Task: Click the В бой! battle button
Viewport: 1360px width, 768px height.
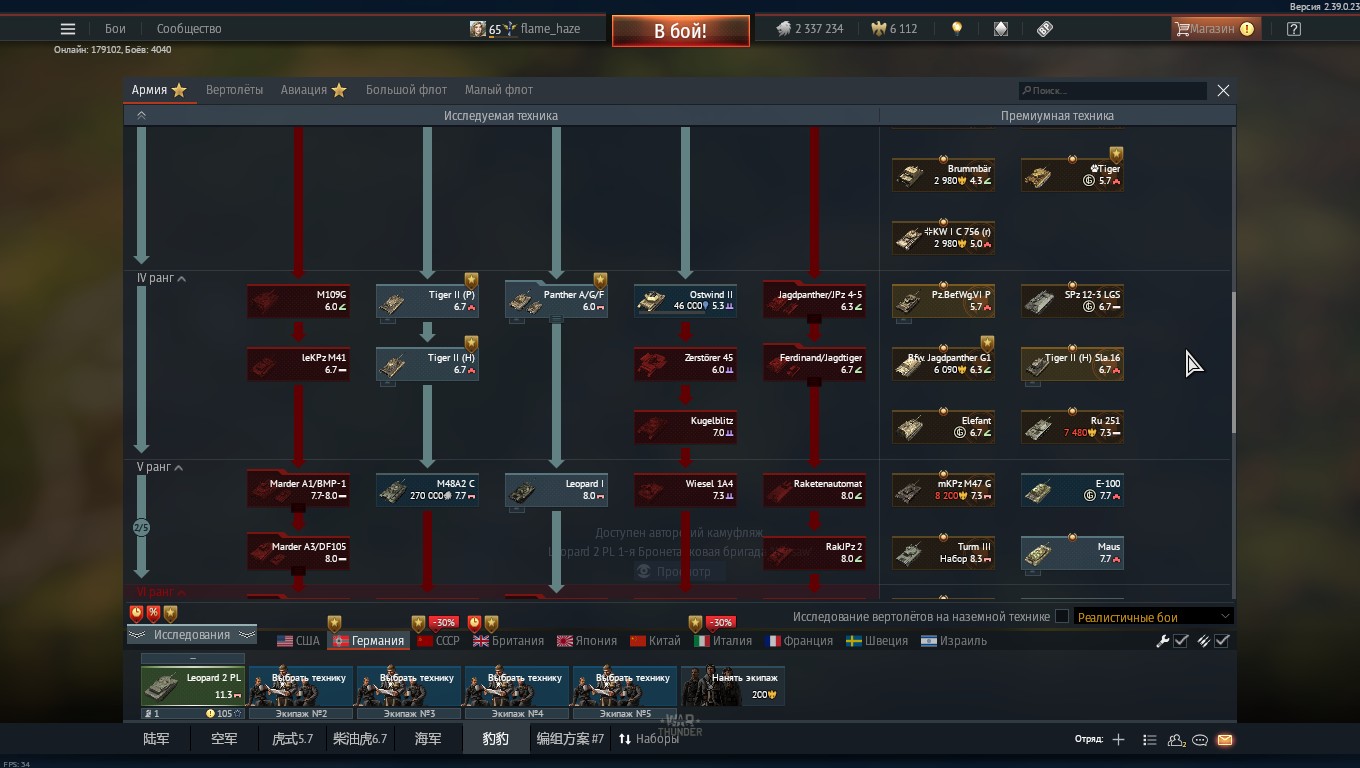Action: point(681,31)
